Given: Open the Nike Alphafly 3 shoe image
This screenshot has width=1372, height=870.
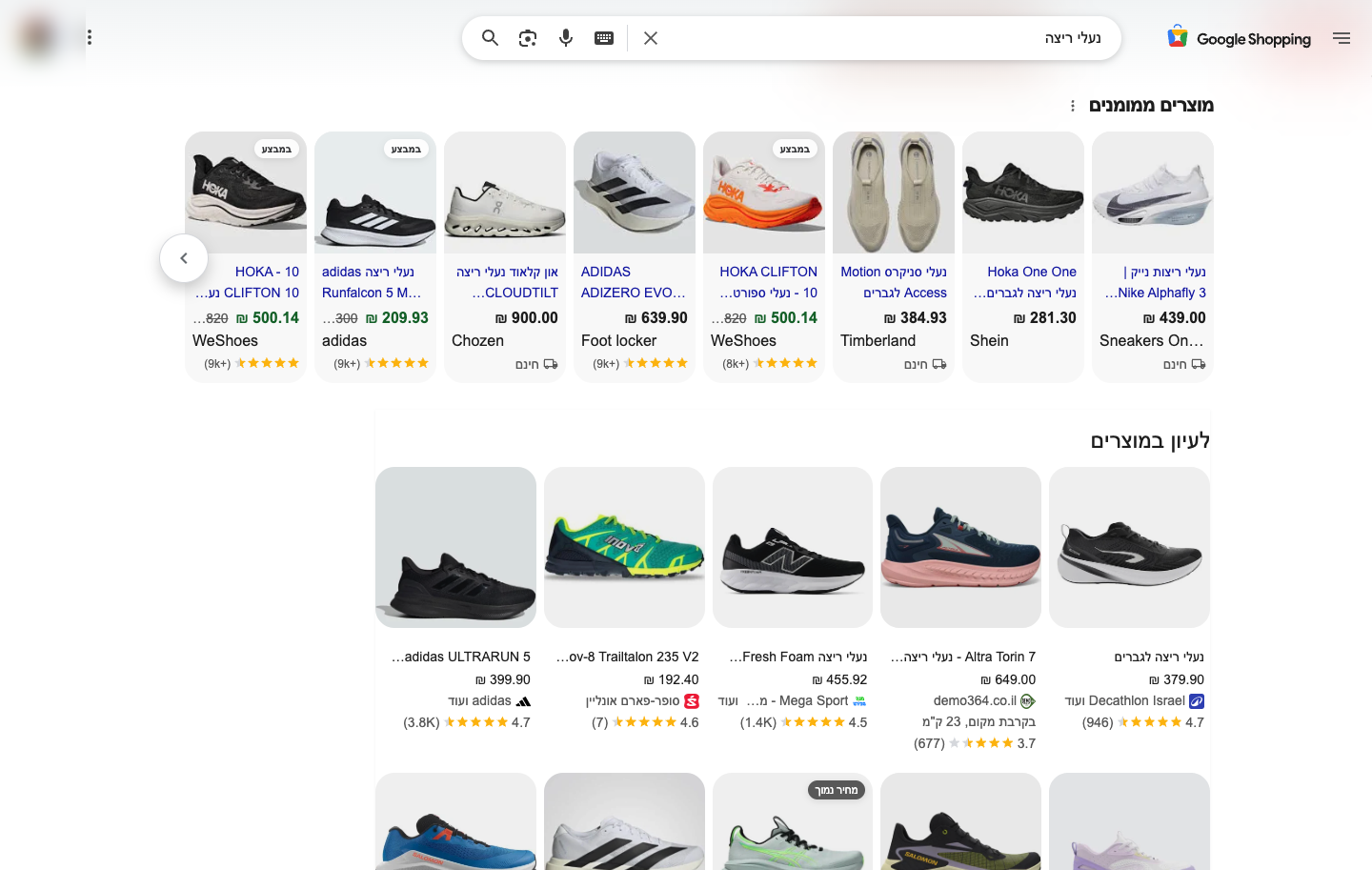Looking at the screenshot, I should click(1153, 192).
